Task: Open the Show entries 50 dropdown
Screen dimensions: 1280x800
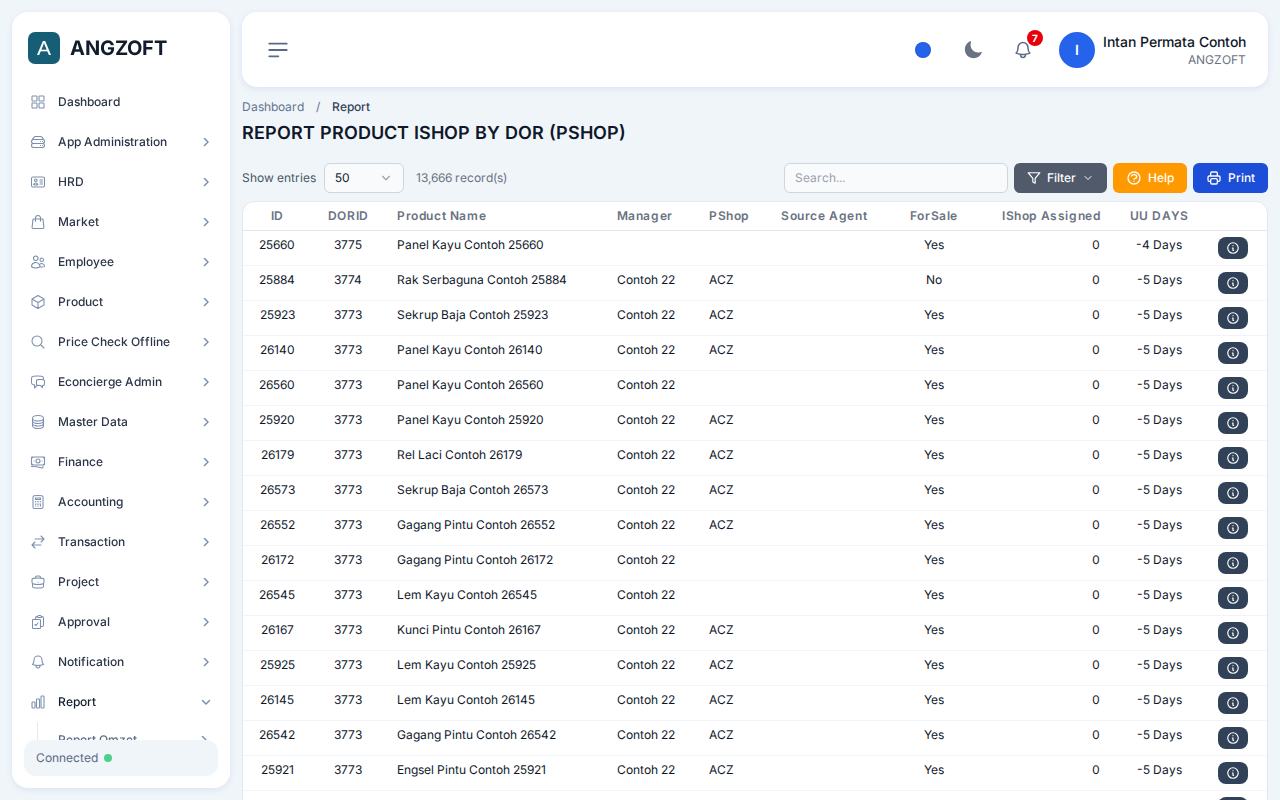Action: click(x=364, y=178)
